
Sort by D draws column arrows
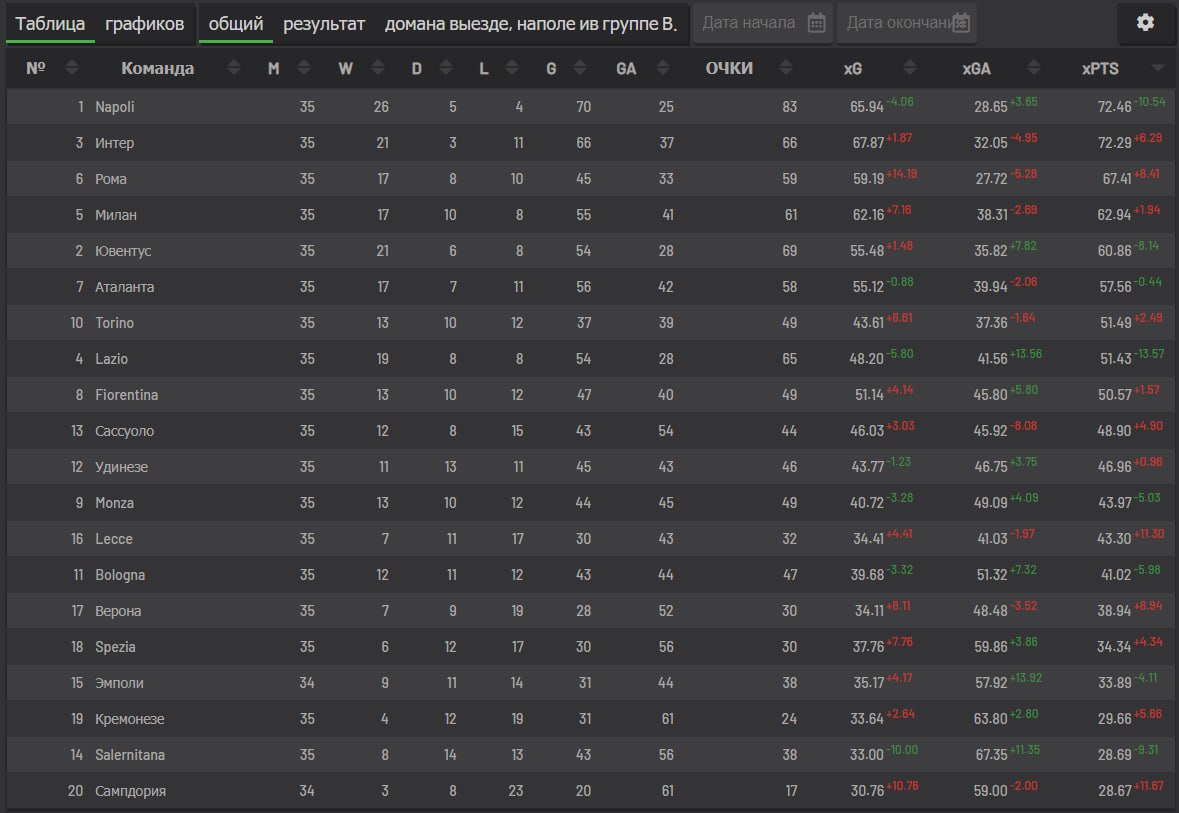click(x=446, y=68)
